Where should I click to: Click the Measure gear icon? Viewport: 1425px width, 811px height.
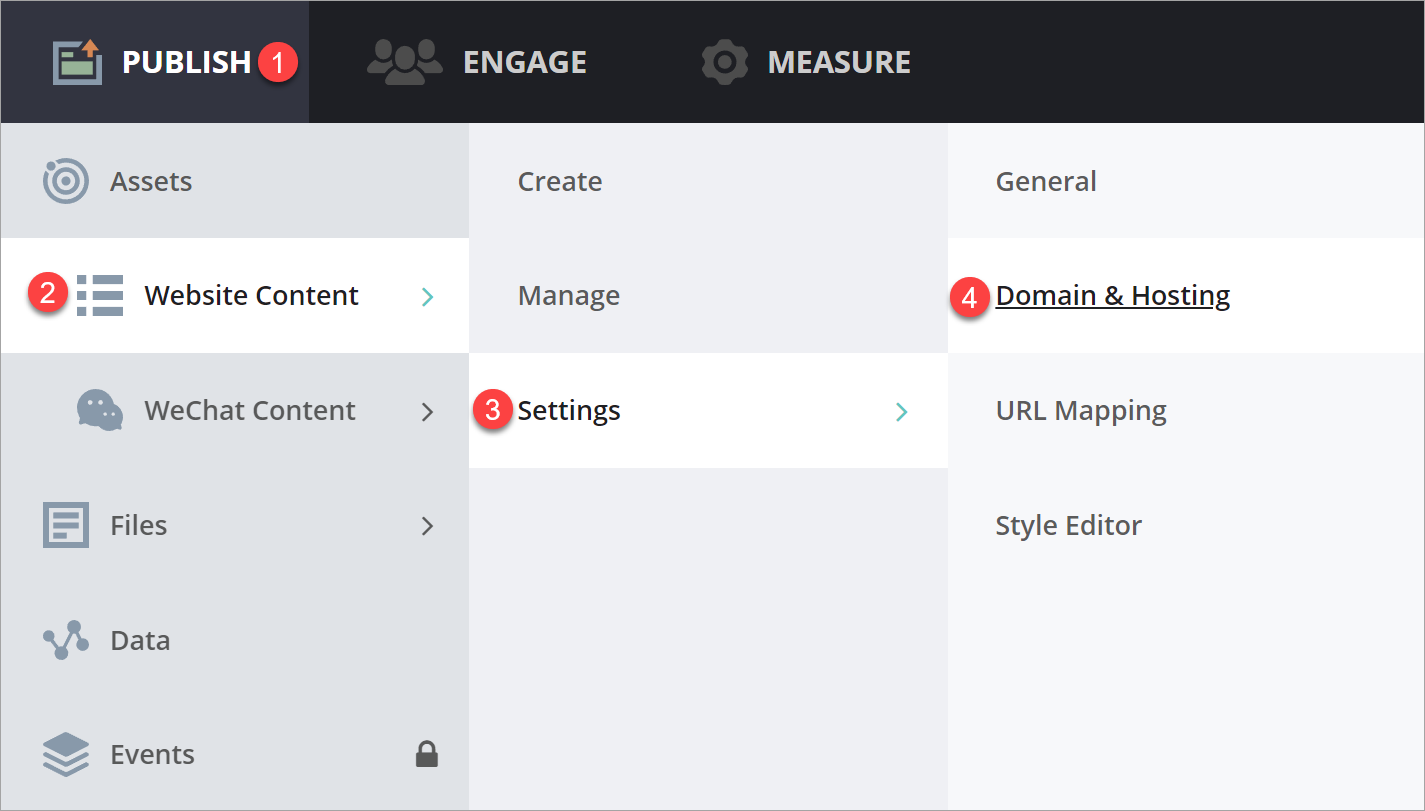click(725, 62)
